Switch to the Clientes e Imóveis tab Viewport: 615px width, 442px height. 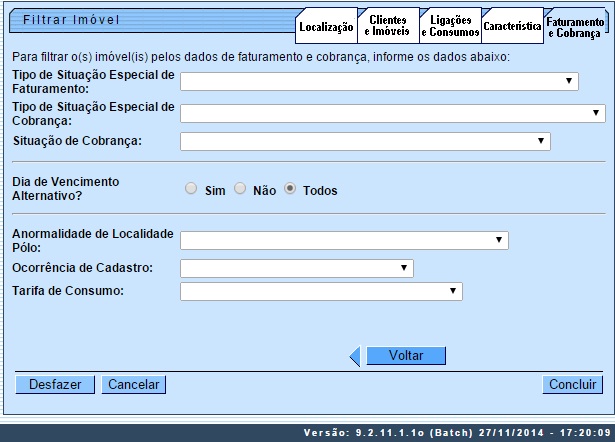pos(387,26)
